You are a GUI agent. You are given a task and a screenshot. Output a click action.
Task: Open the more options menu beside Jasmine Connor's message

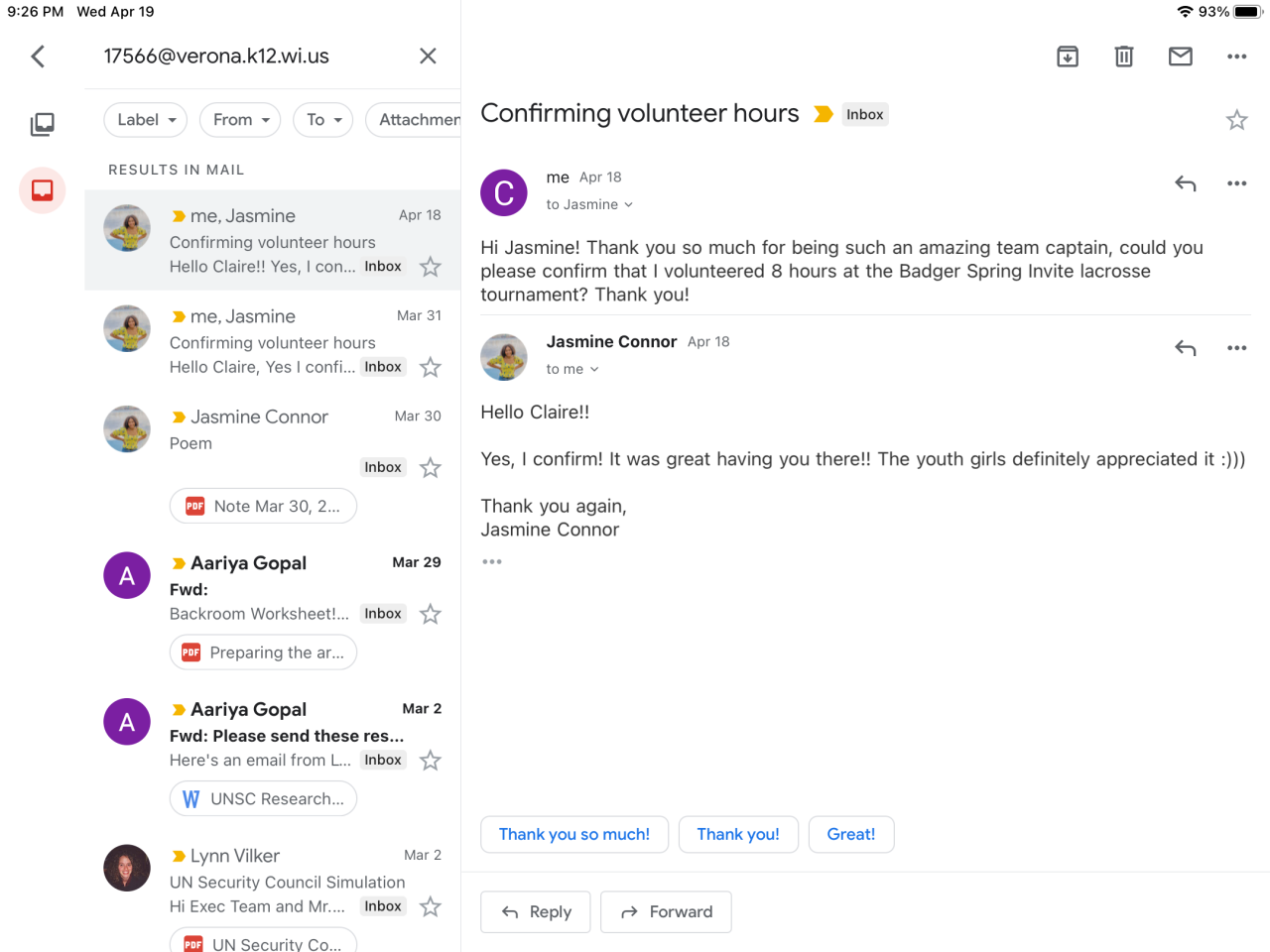1236,348
